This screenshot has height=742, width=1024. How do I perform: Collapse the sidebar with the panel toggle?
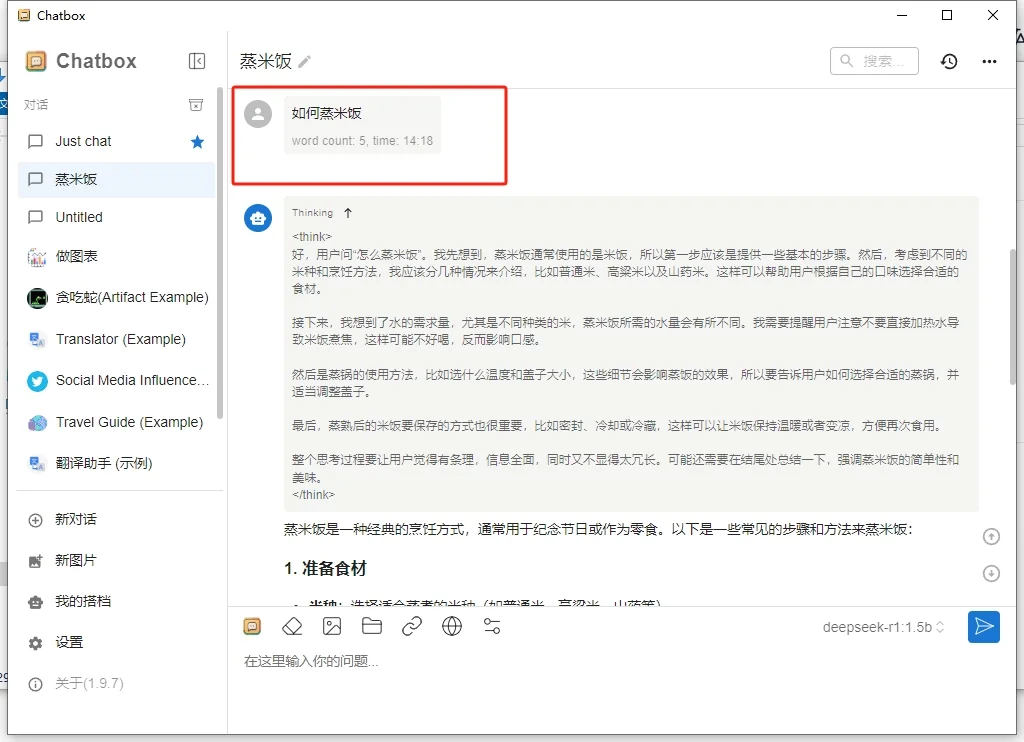coord(196,61)
